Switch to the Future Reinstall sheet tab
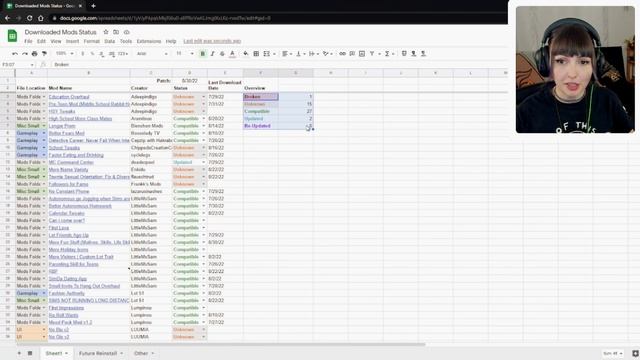 98,353
